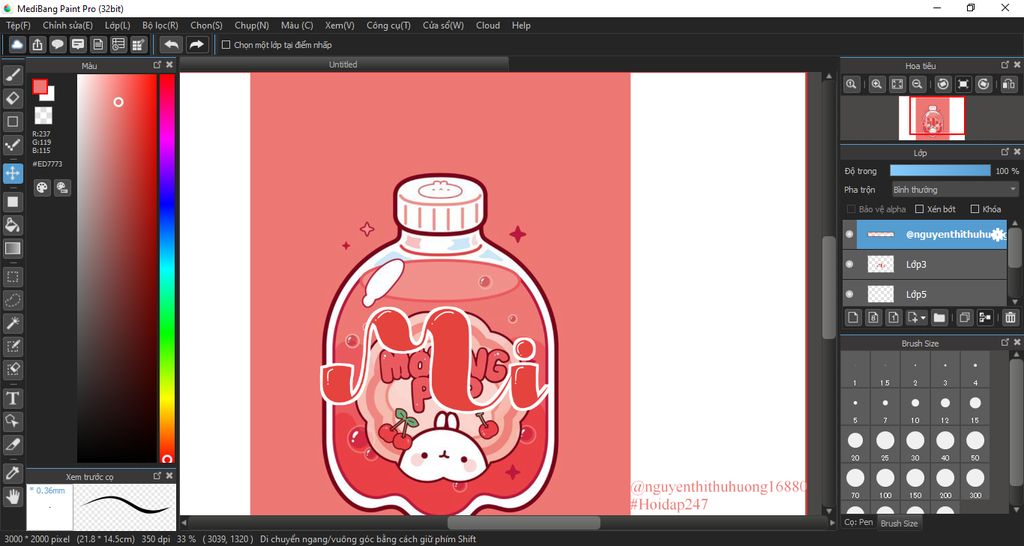Click the canvas horizontal scrollbar

[523, 522]
